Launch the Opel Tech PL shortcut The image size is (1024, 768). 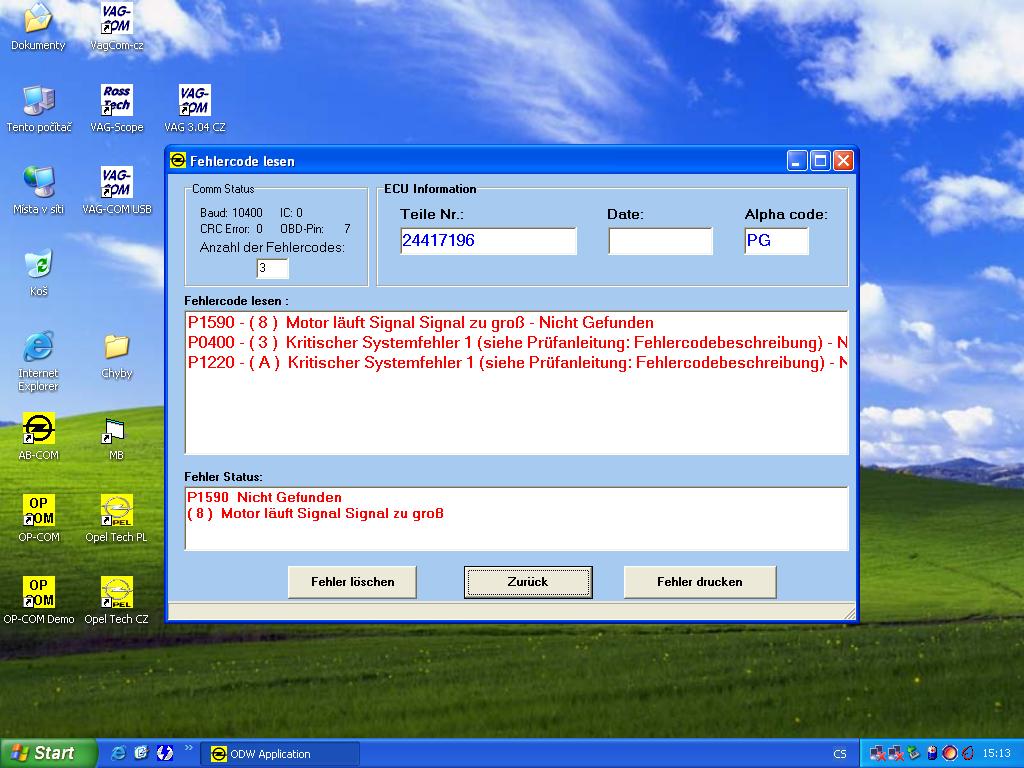pyautogui.click(x=116, y=511)
